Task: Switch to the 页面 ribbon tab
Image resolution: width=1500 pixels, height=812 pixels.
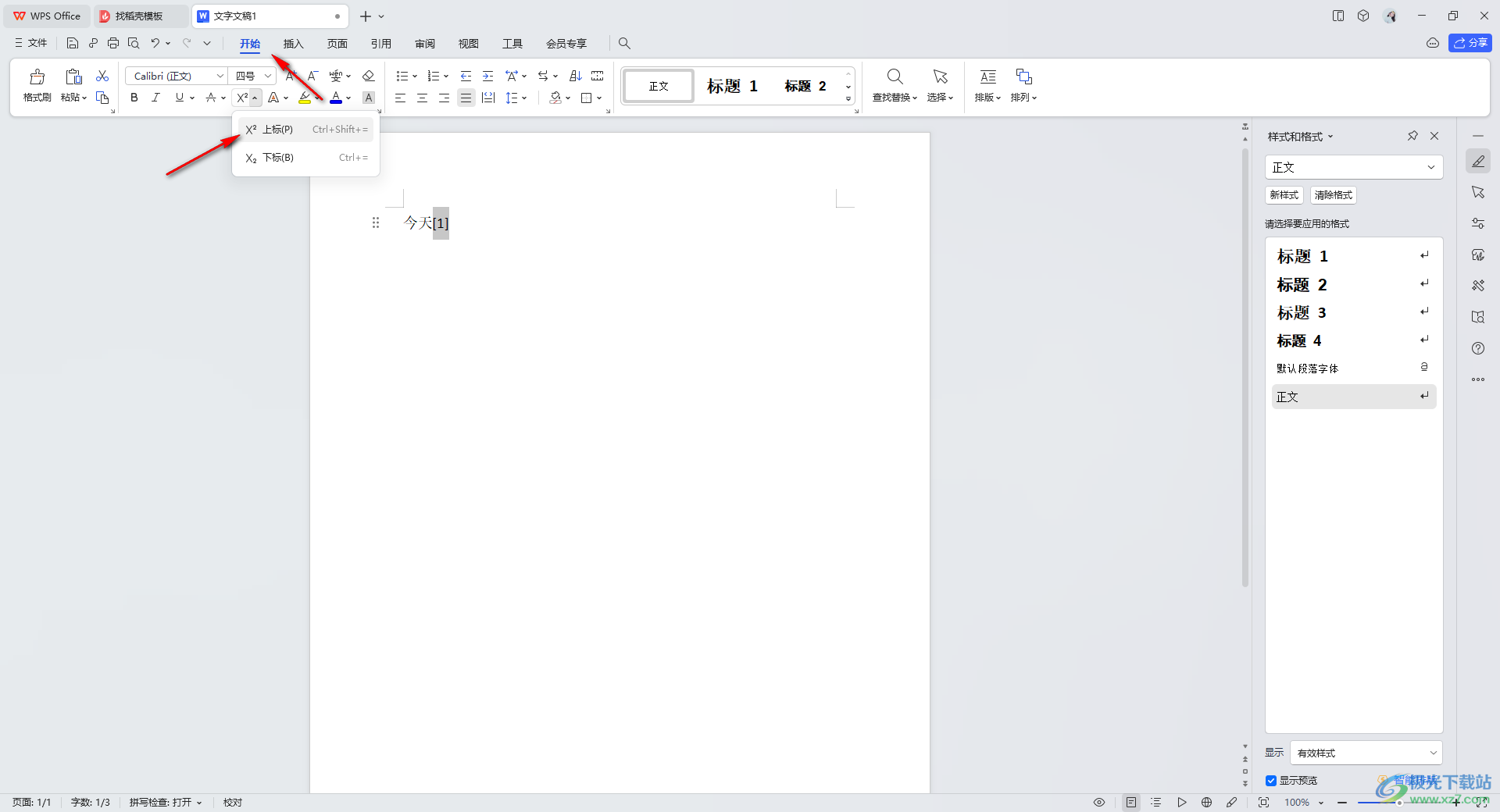Action: click(x=337, y=44)
